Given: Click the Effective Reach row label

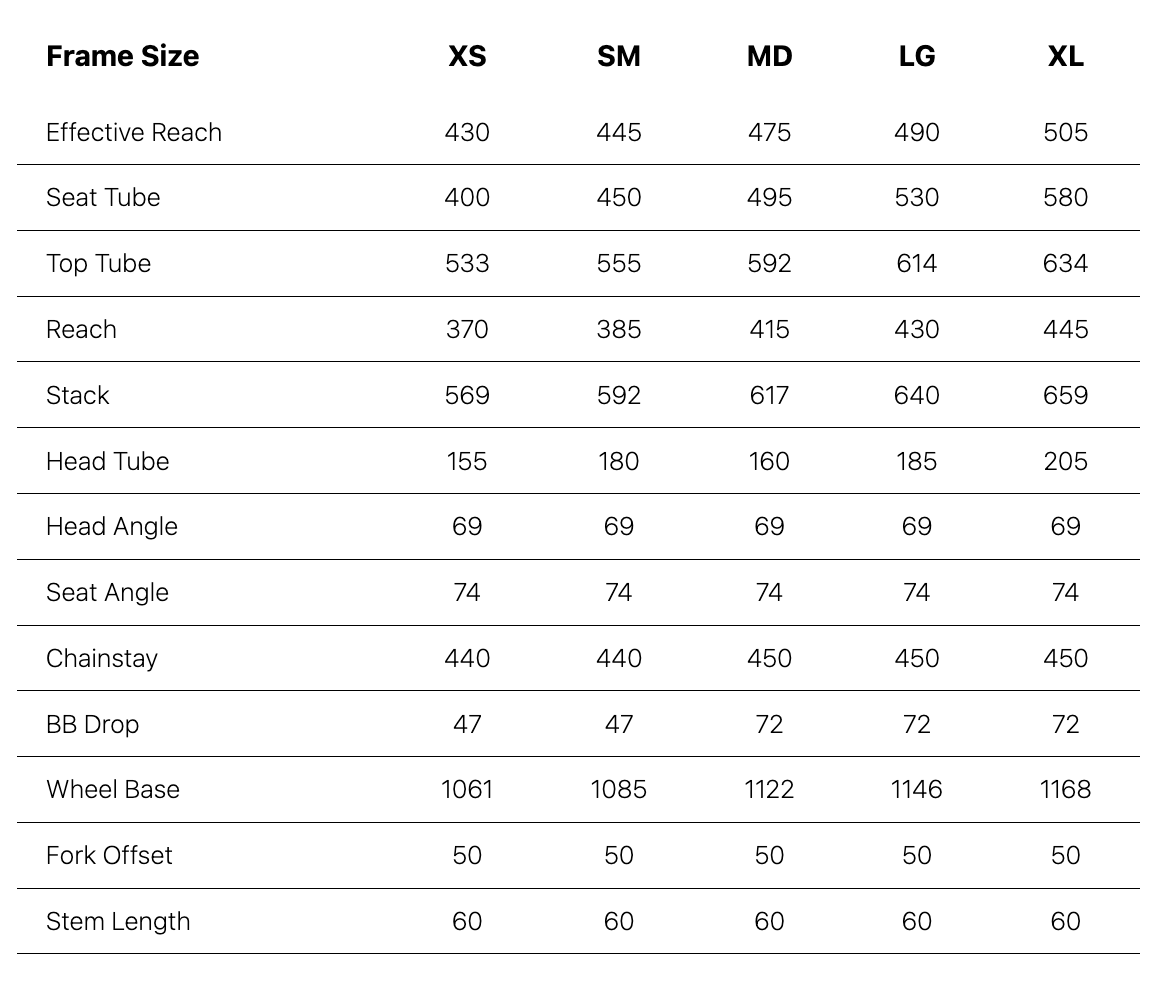Looking at the screenshot, I should (134, 132).
